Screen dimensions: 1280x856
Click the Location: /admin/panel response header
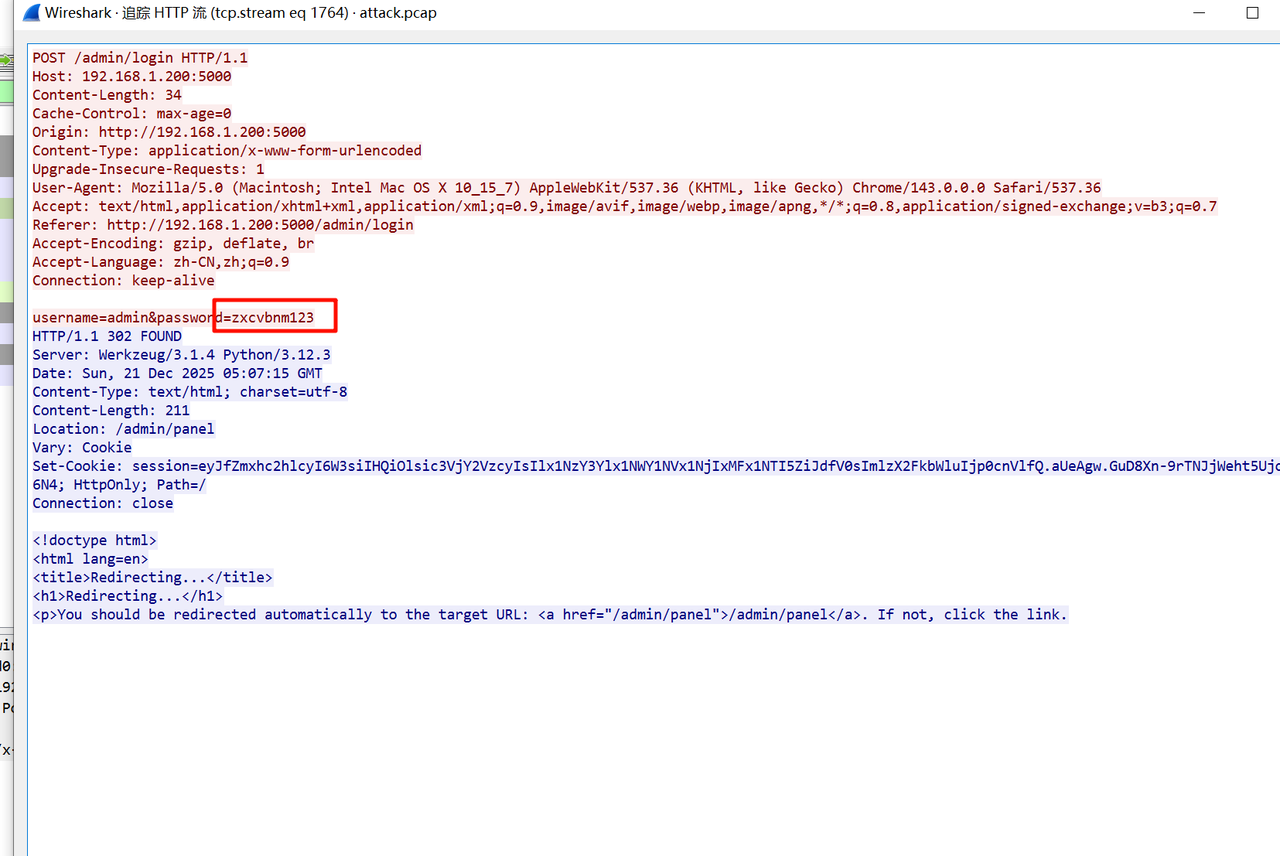click(123, 429)
